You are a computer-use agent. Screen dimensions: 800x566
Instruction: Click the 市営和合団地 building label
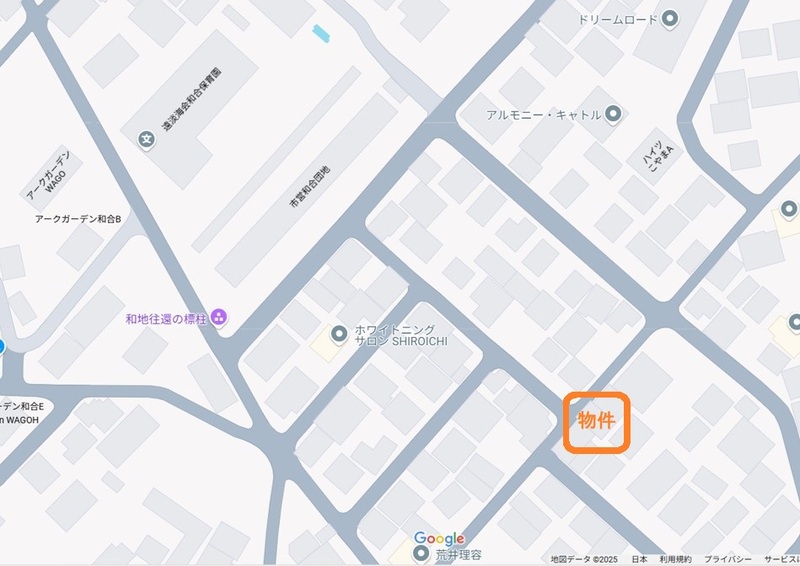pos(310,187)
